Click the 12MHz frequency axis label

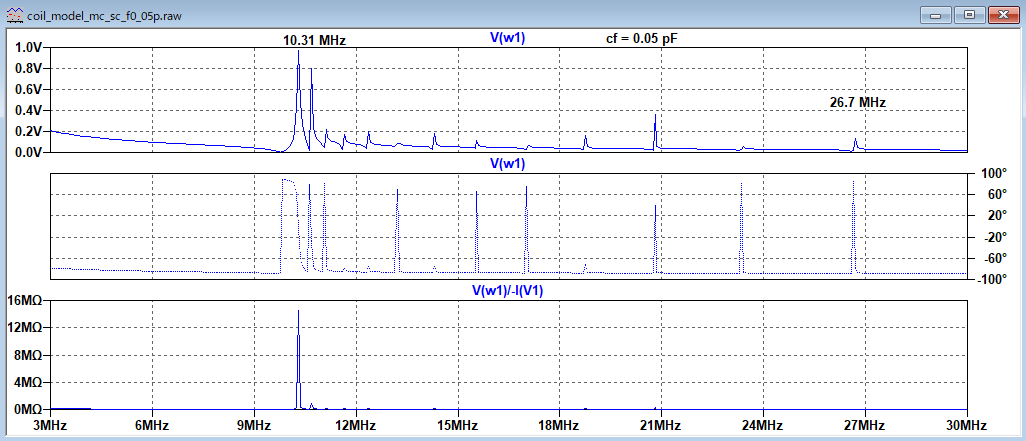pyautogui.click(x=356, y=425)
